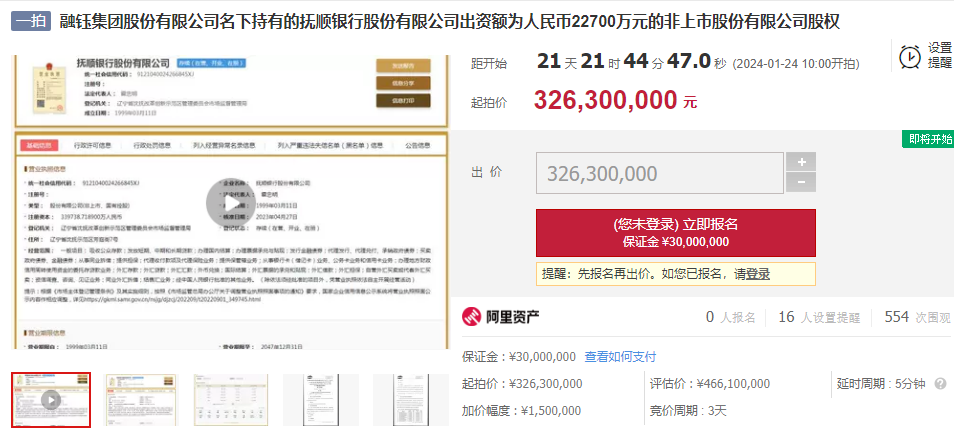Select the second thumbnail image
954x446 pixels.
point(141,400)
